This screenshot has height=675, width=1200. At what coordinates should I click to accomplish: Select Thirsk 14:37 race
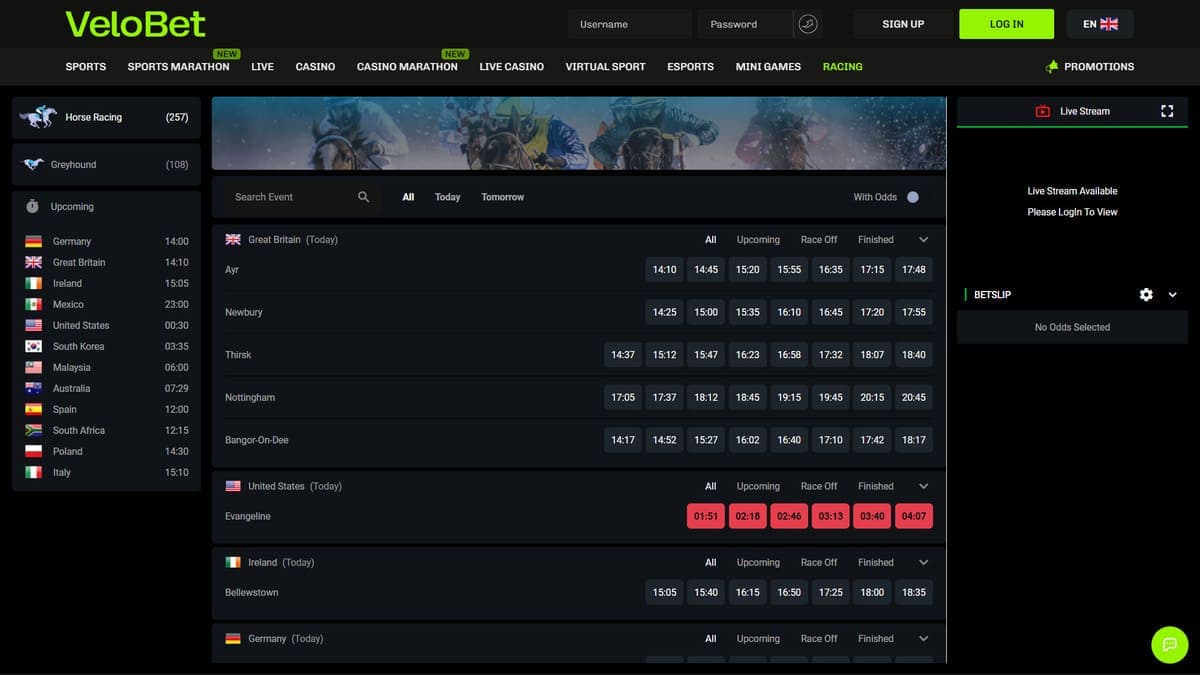pos(623,355)
